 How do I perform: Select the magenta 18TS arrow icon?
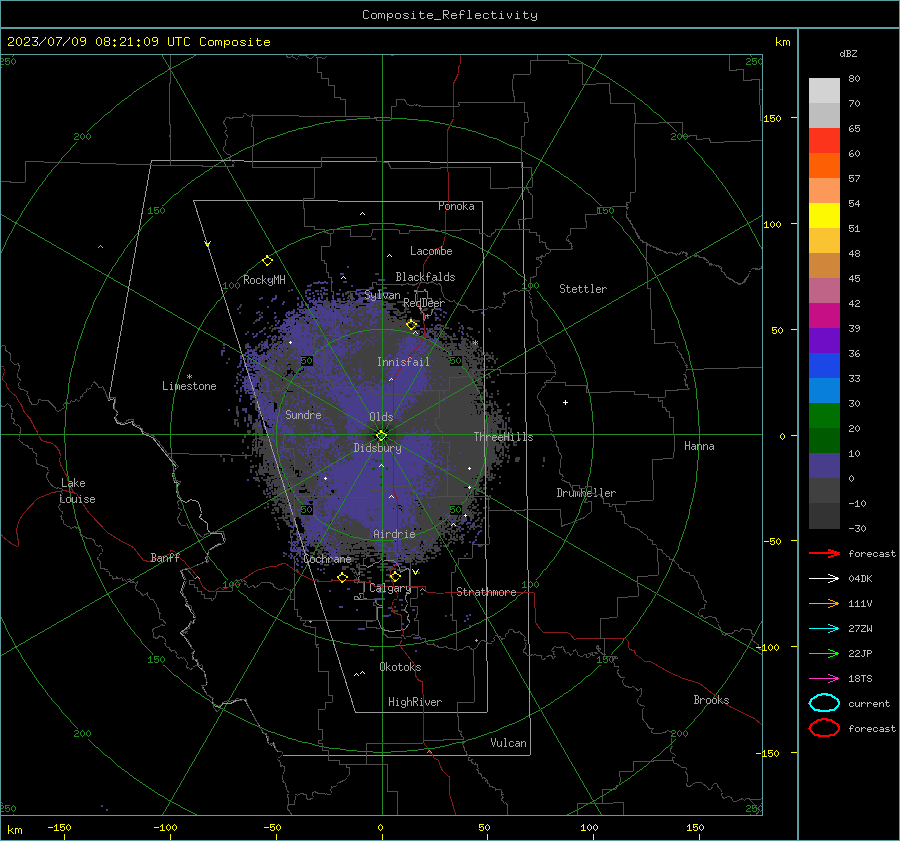click(x=824, y=679)
